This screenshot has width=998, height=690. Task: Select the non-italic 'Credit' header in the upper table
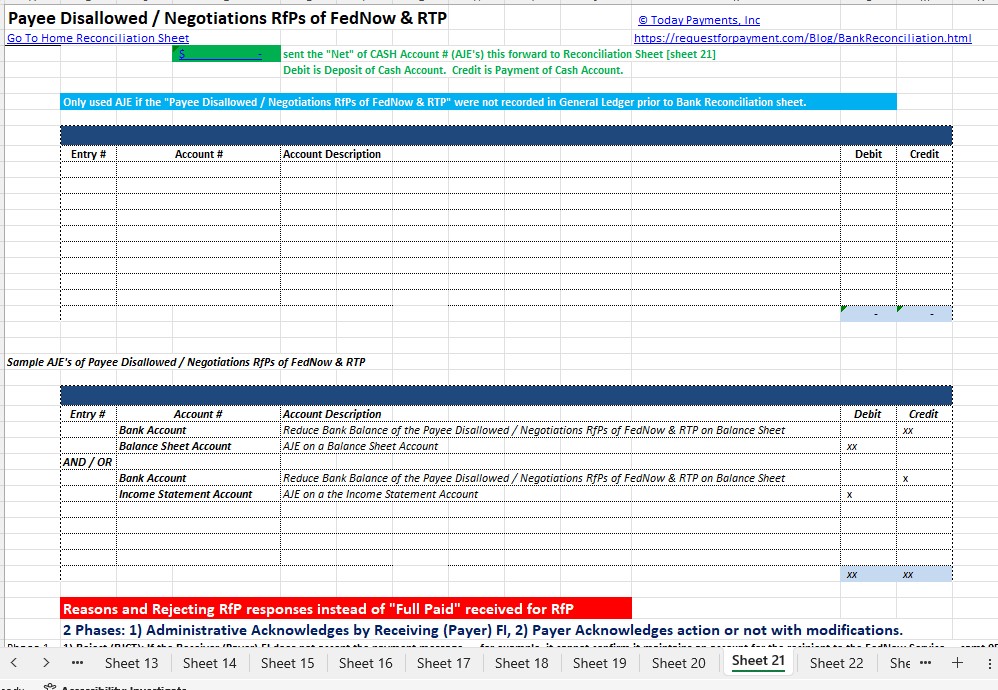924,154
